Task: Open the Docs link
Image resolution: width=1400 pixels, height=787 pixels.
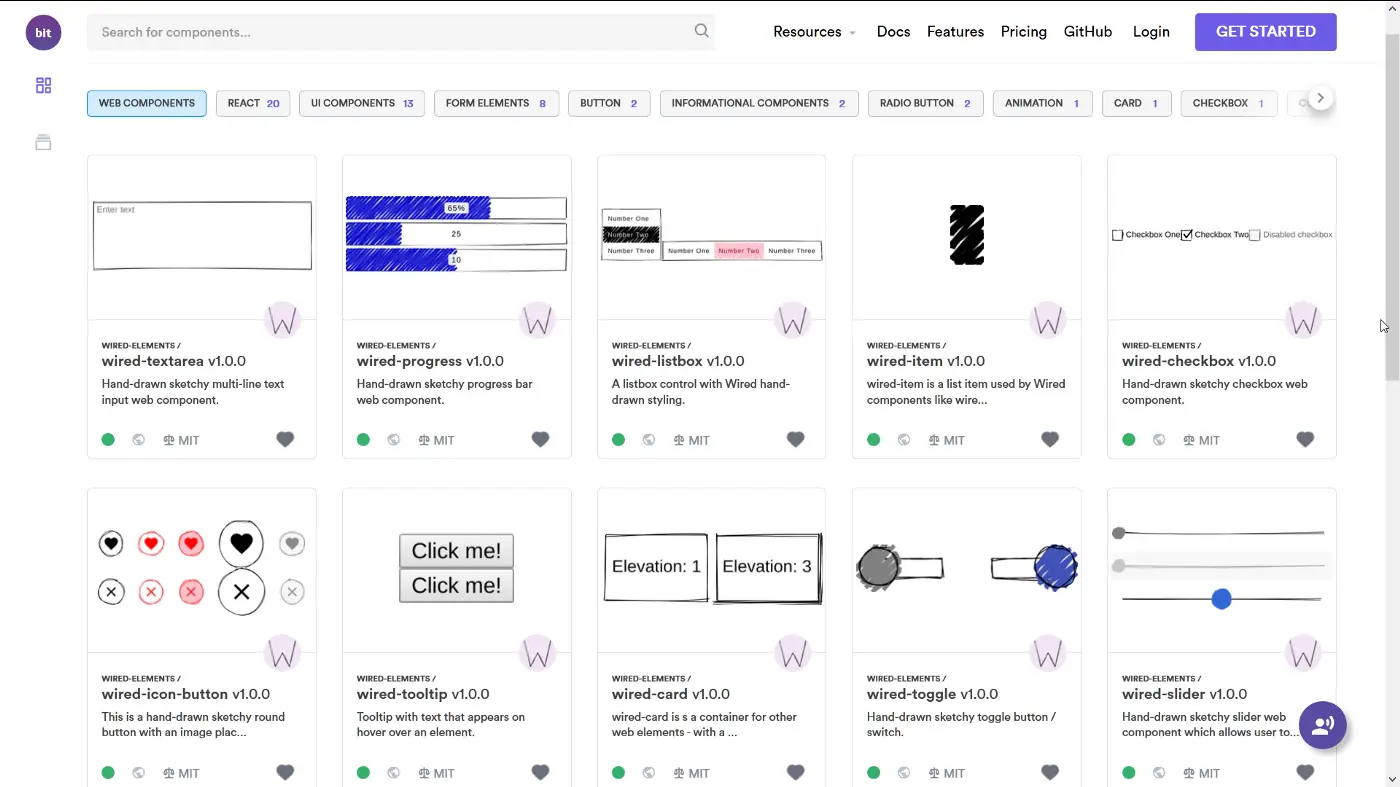Action: (x=893, y=32)
